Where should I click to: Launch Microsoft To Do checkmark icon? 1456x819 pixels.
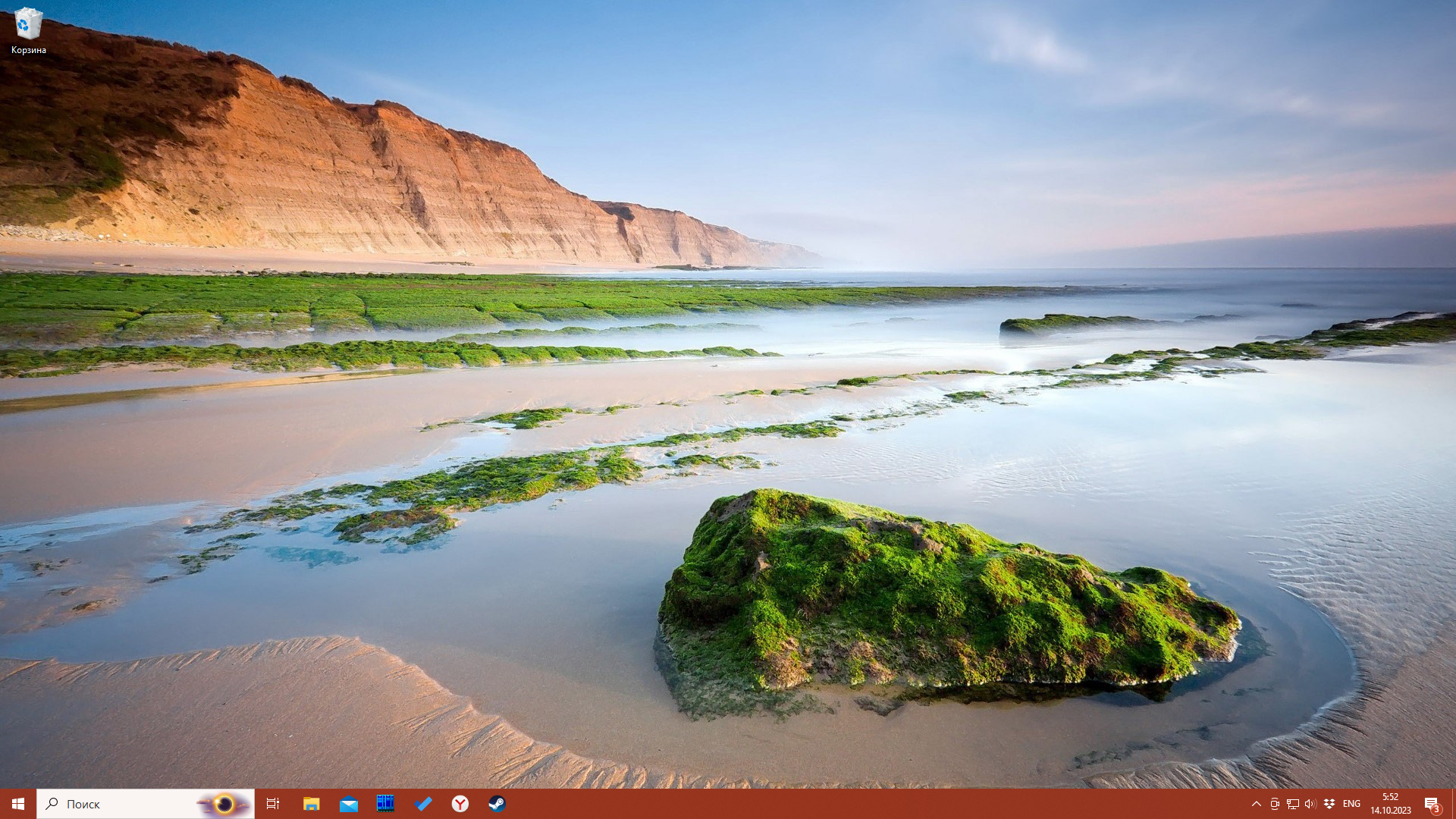(x=423, y=804)
